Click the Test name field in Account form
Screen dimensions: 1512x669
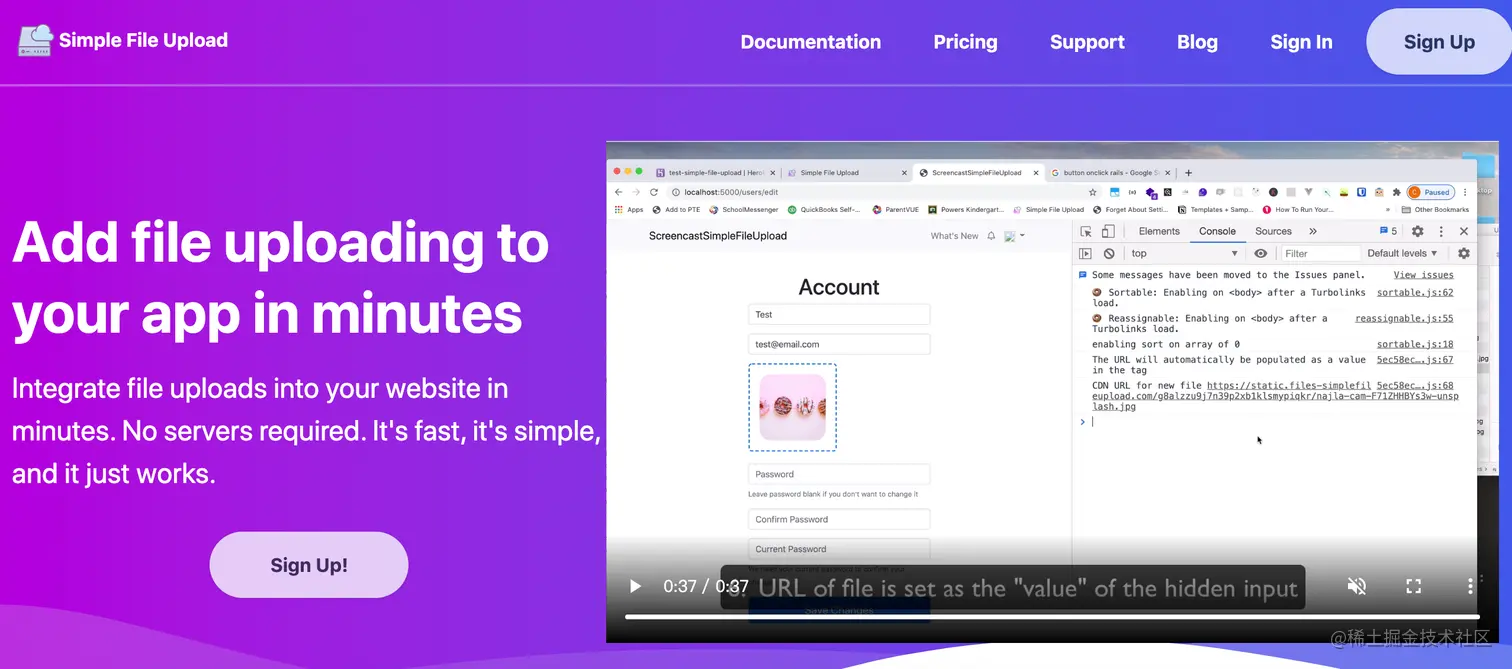point(839,315)
